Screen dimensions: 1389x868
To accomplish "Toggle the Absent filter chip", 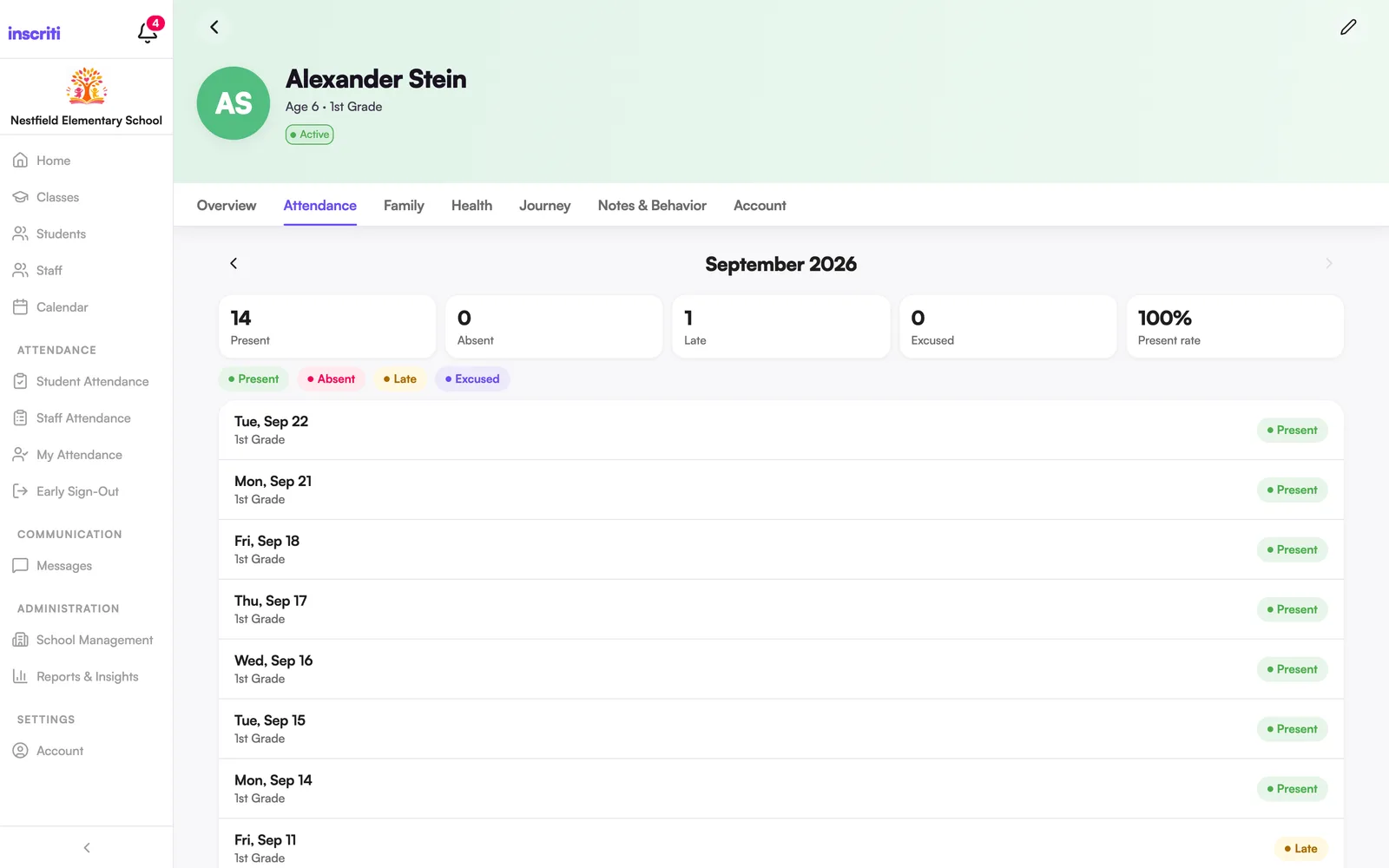I will [331, 378].
